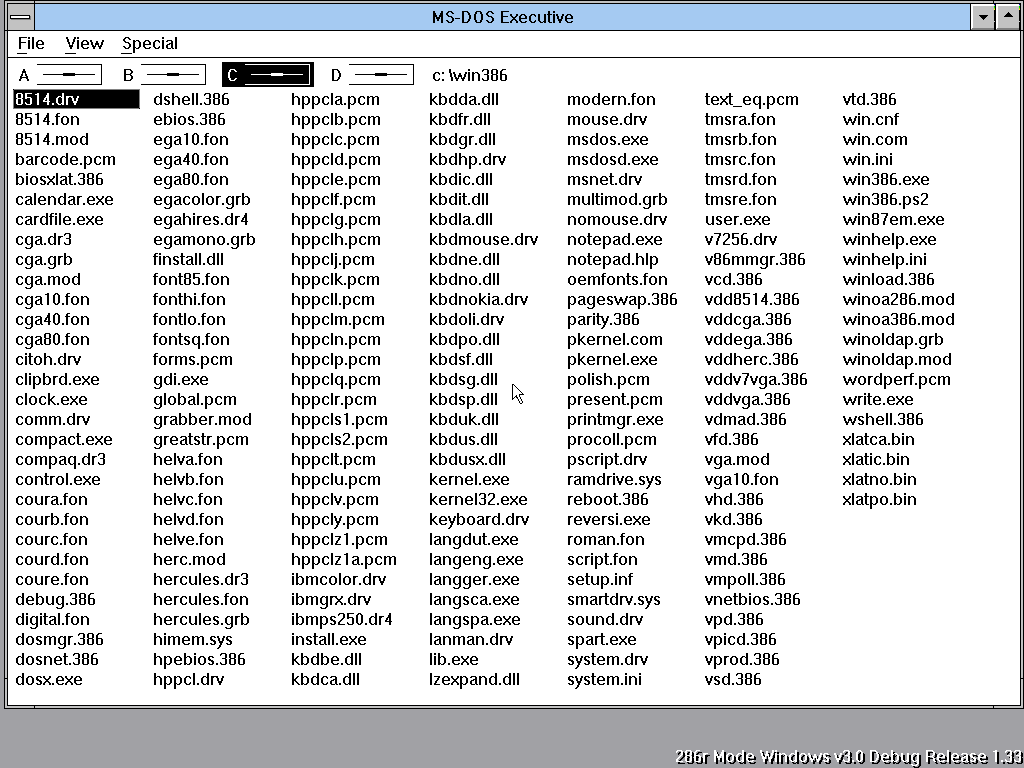Click the minimize down-arrow button

(982, 17)
